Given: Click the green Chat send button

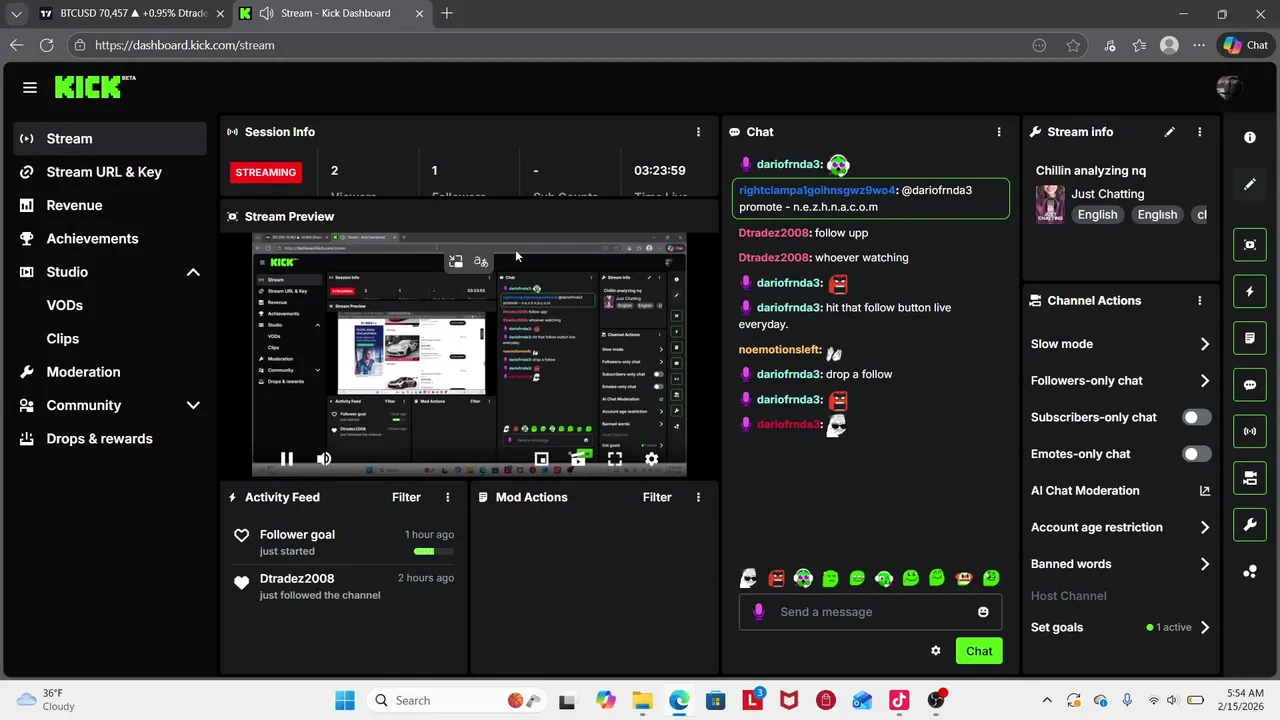Looking at the screenshot, I should point(979,651).
